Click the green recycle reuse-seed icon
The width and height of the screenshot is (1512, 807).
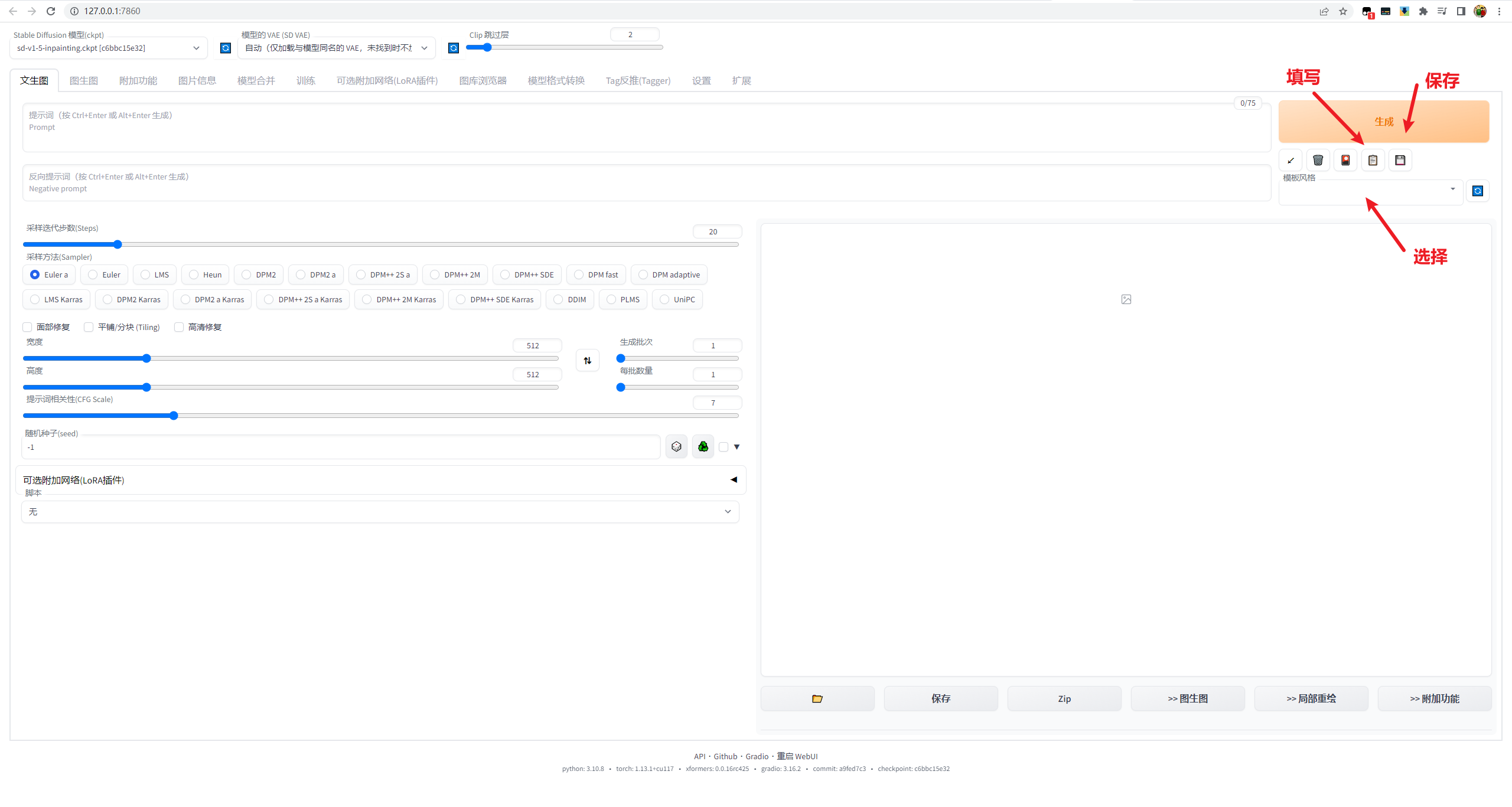703,447
